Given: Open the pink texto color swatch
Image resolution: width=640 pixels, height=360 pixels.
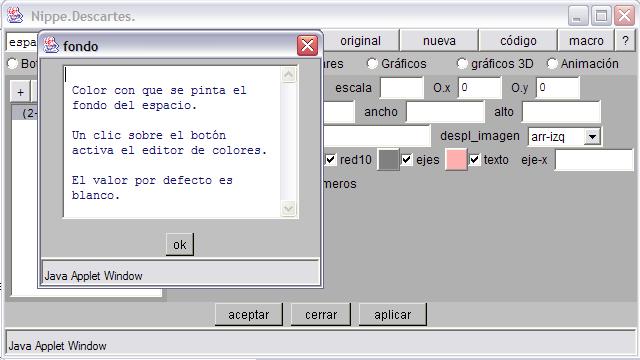Looking at the screenshot, I should click(x=456, y=160).
